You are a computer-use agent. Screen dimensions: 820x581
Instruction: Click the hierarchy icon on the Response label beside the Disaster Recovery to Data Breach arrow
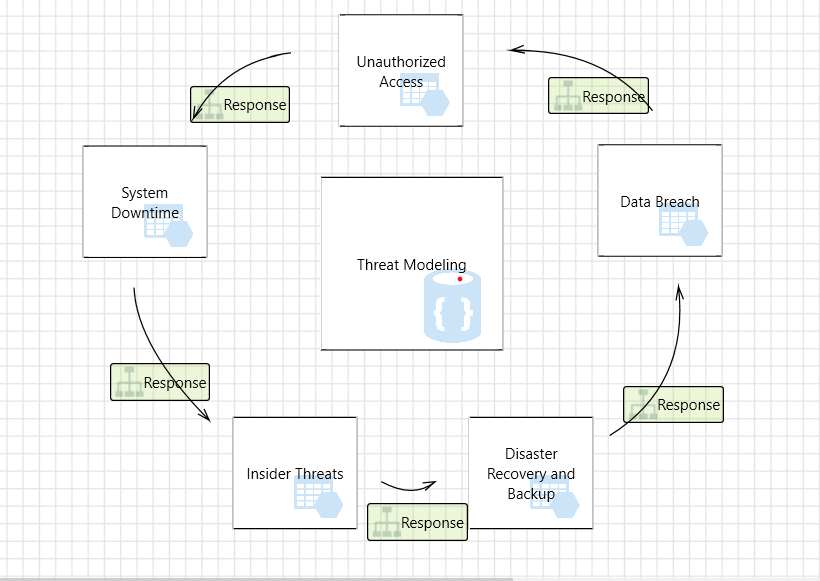(643, 404)
